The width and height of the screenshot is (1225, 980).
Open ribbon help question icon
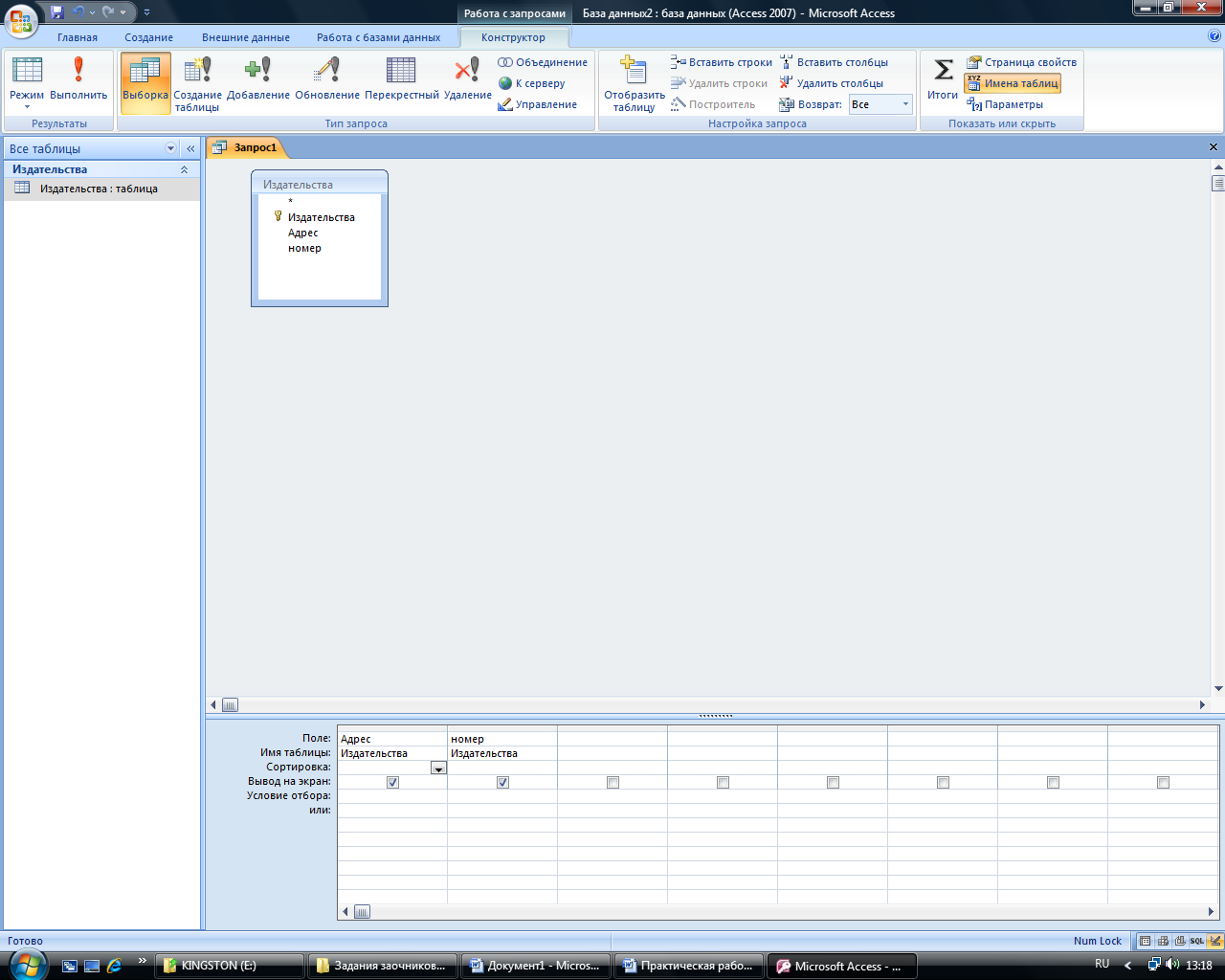pyautogui.click(x=1214, y=35)
